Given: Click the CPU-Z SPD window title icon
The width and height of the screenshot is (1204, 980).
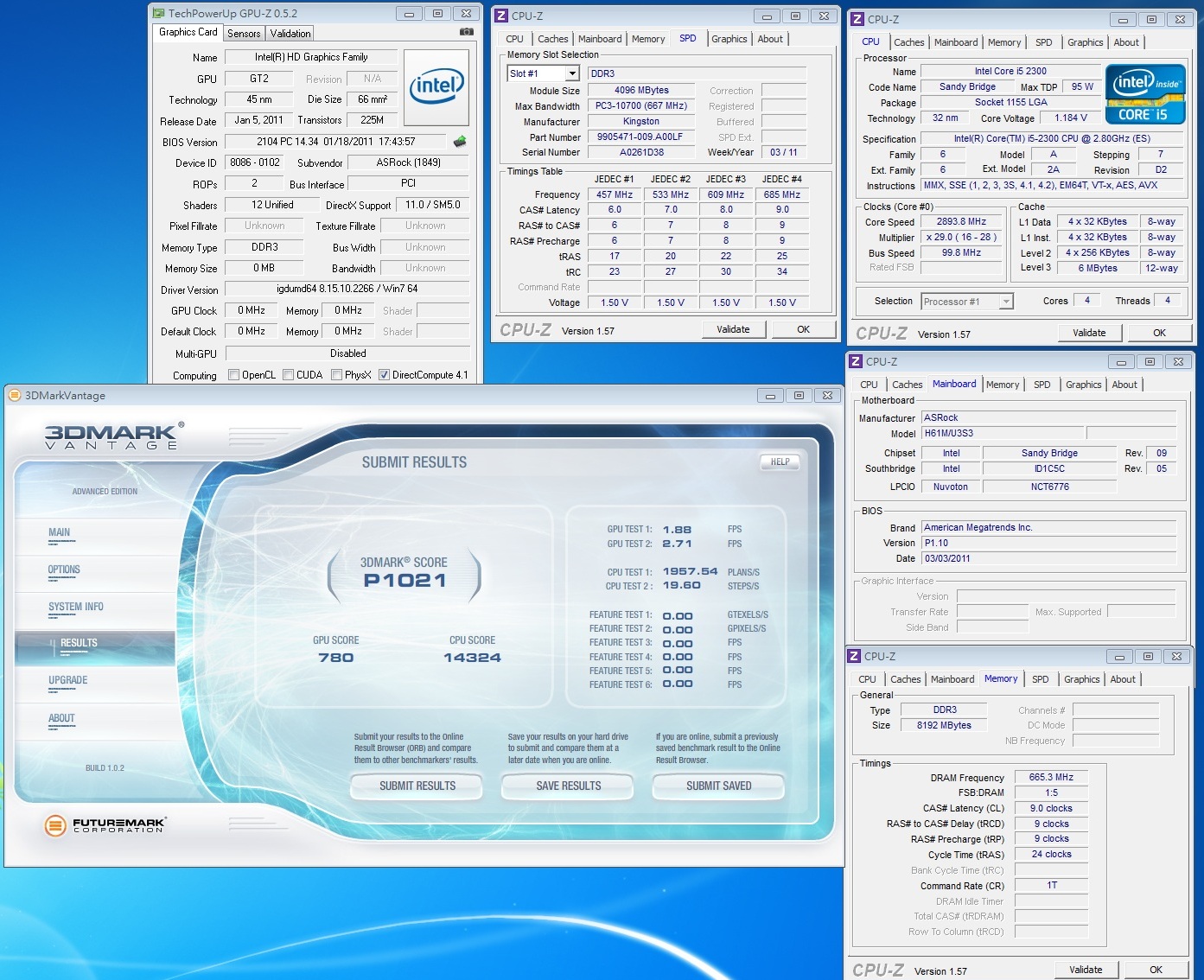Looking at the screenshot, I should click(500, 16).
